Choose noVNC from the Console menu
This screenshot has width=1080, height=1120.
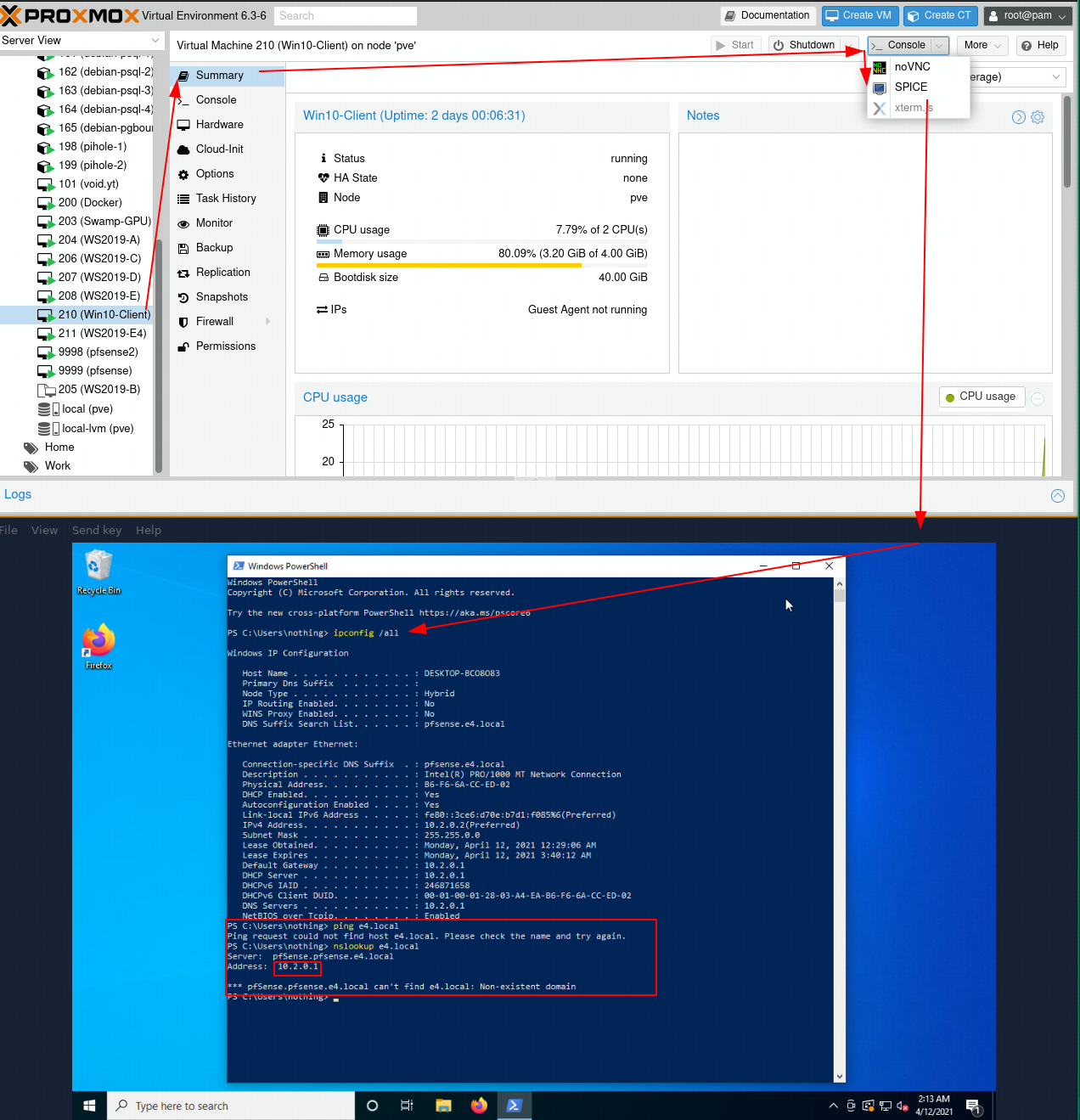(919, 67)
